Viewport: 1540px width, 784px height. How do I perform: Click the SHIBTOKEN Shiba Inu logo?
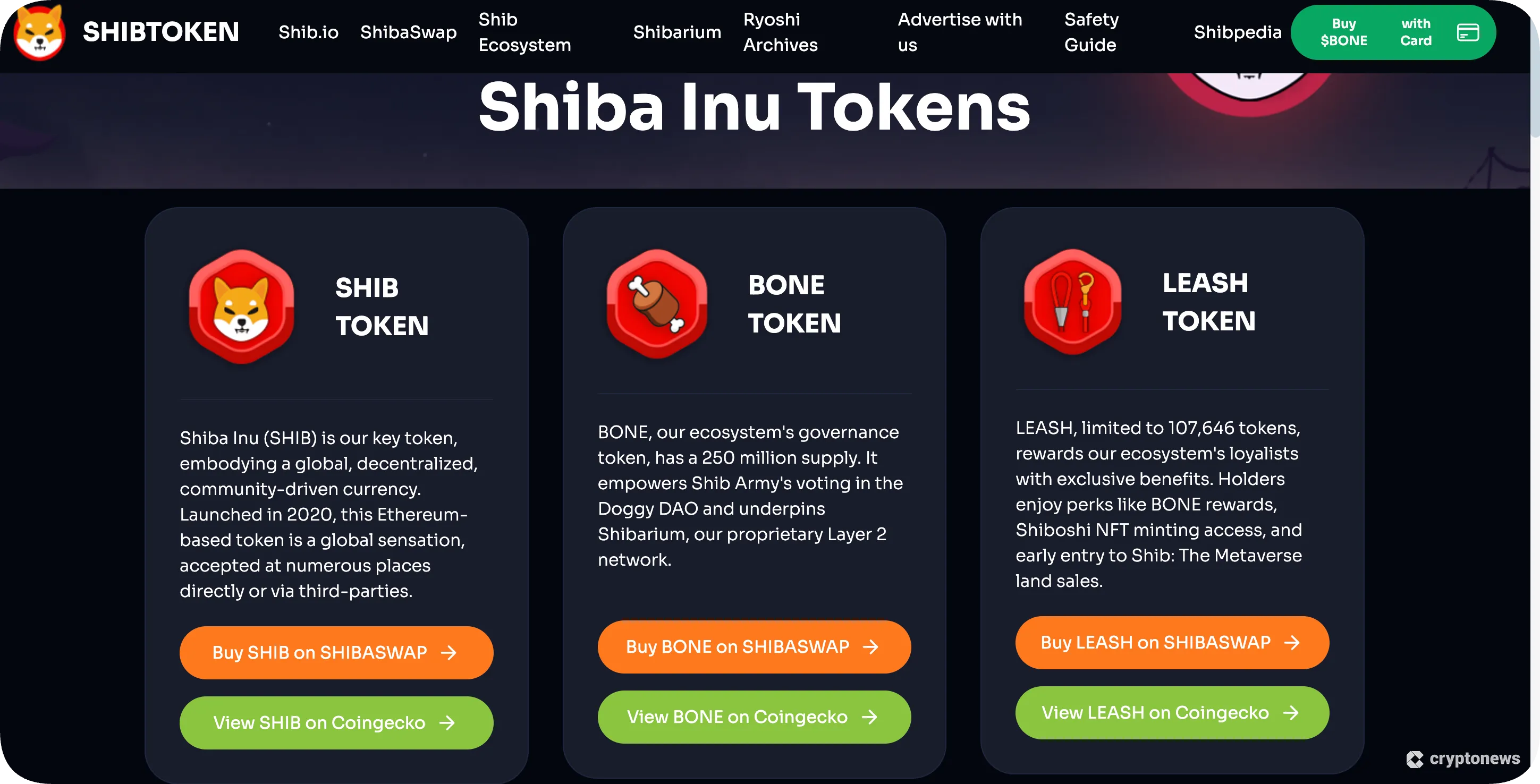(x=39, y=33)
